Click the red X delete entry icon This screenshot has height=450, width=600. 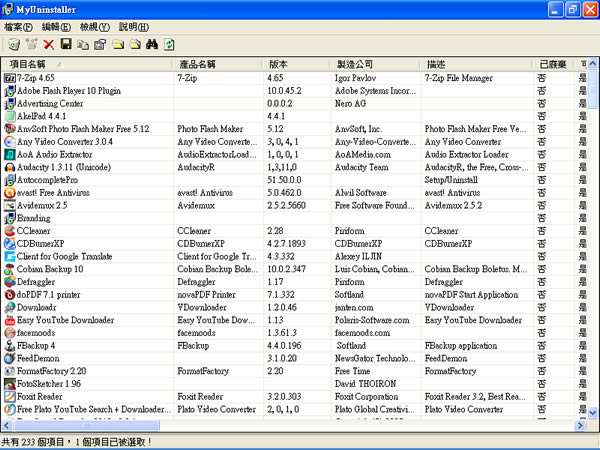[49, 44]
